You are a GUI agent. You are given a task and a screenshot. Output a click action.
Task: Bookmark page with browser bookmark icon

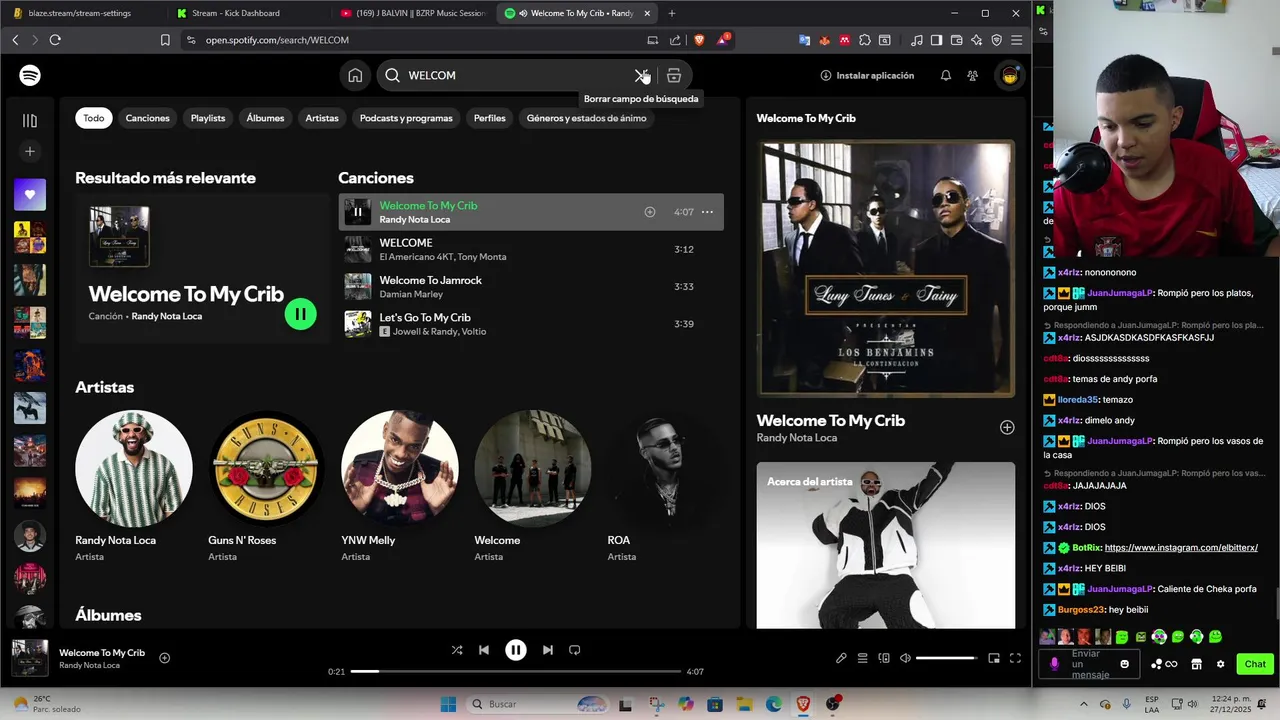click(165, 40)
